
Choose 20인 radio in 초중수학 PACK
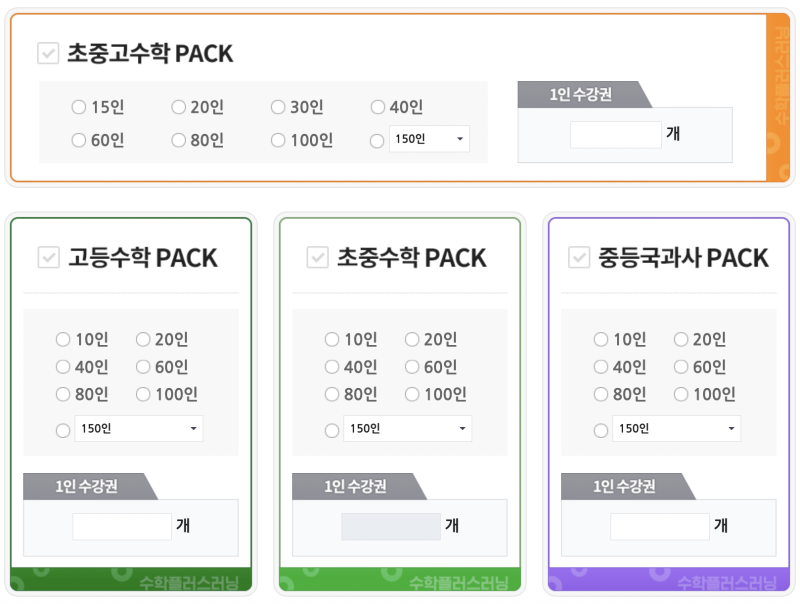point(412,339)
